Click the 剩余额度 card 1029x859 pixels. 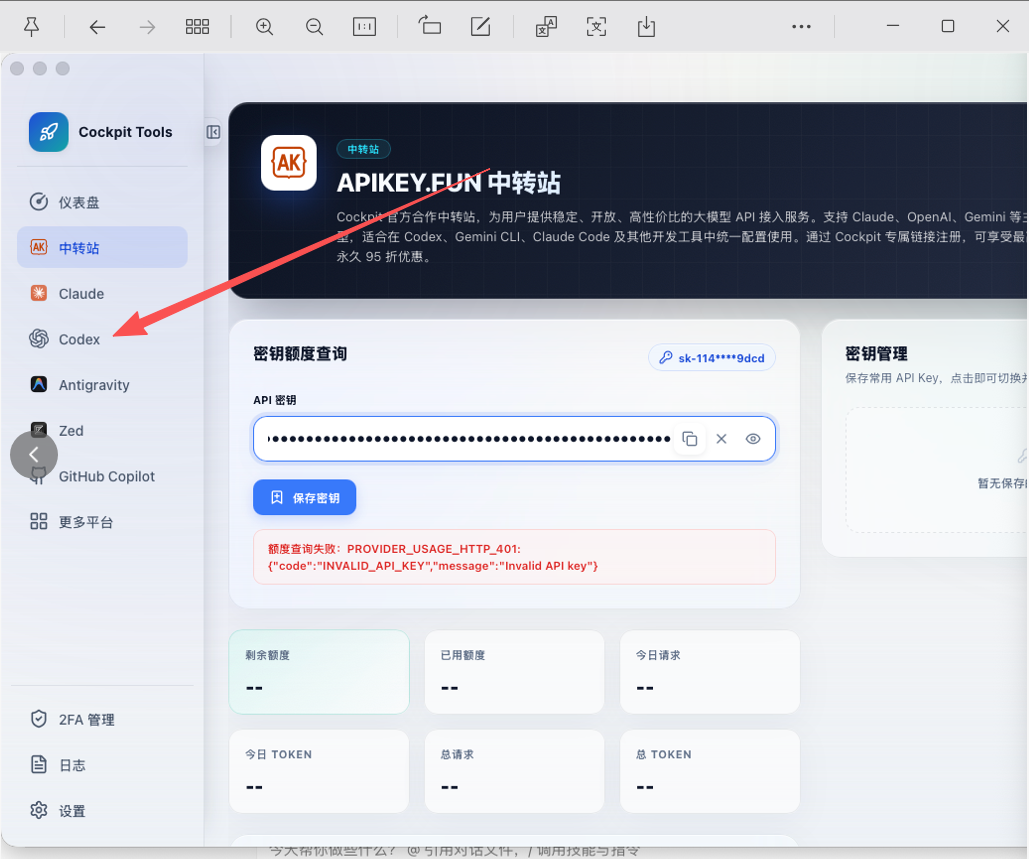pyautogui.click(x=319, y=672)
